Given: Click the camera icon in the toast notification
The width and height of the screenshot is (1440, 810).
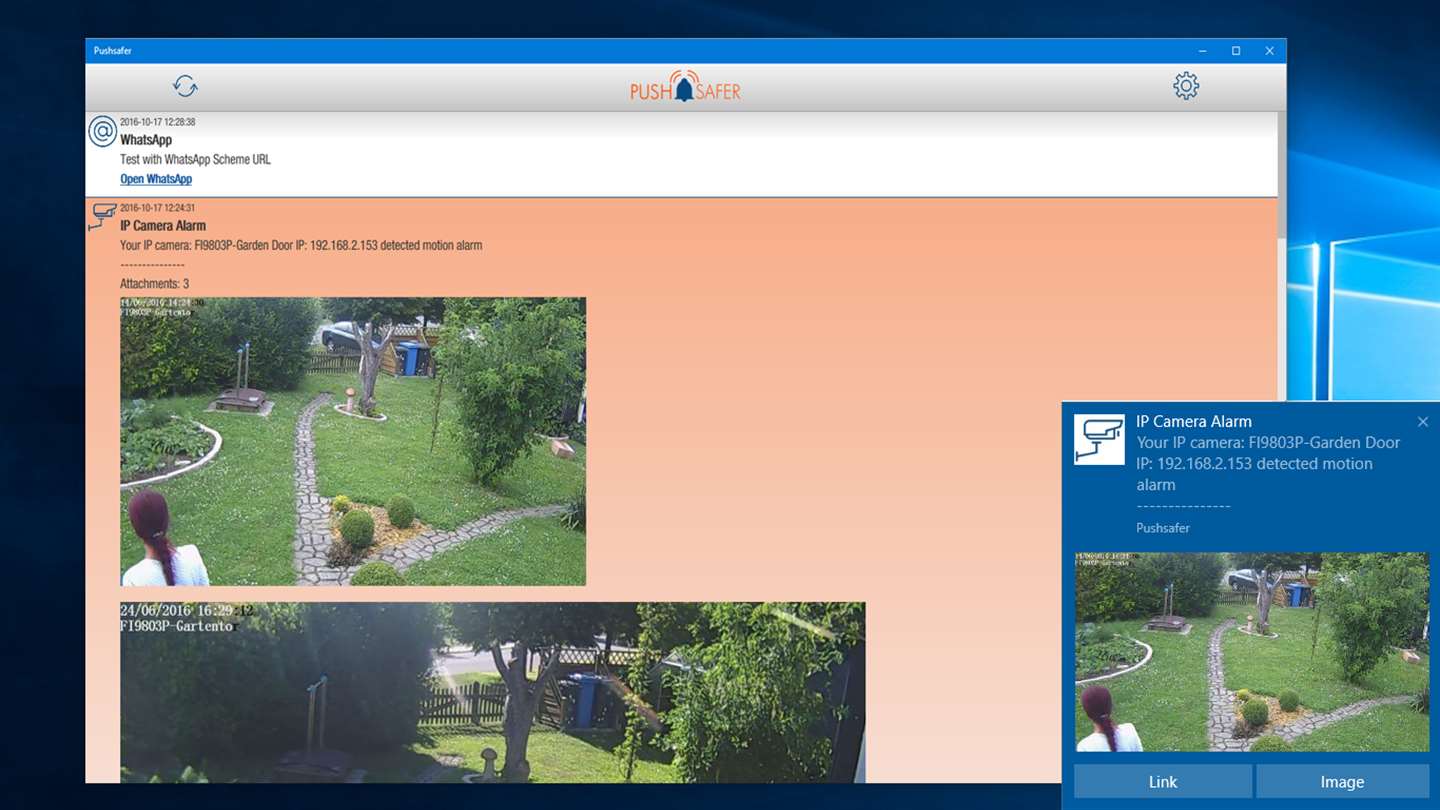Looking at the screenshot, I should click(x=1099, y=439).
